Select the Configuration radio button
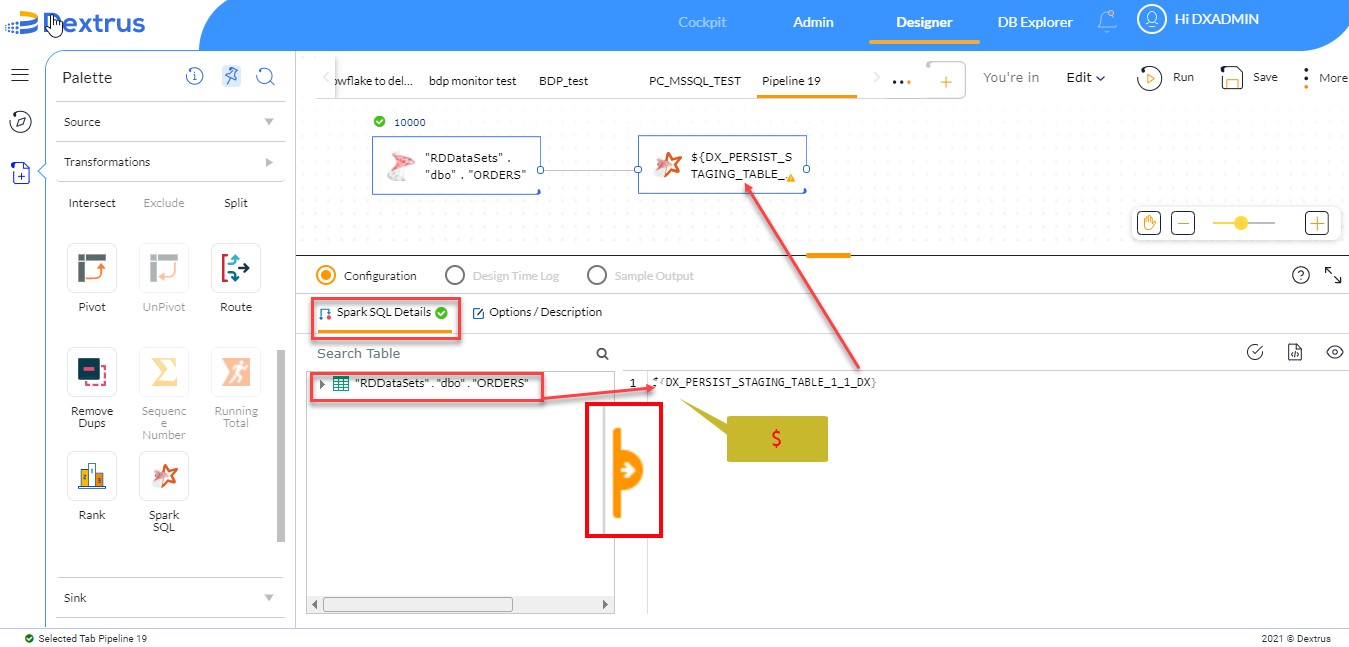 coord(325,275)
